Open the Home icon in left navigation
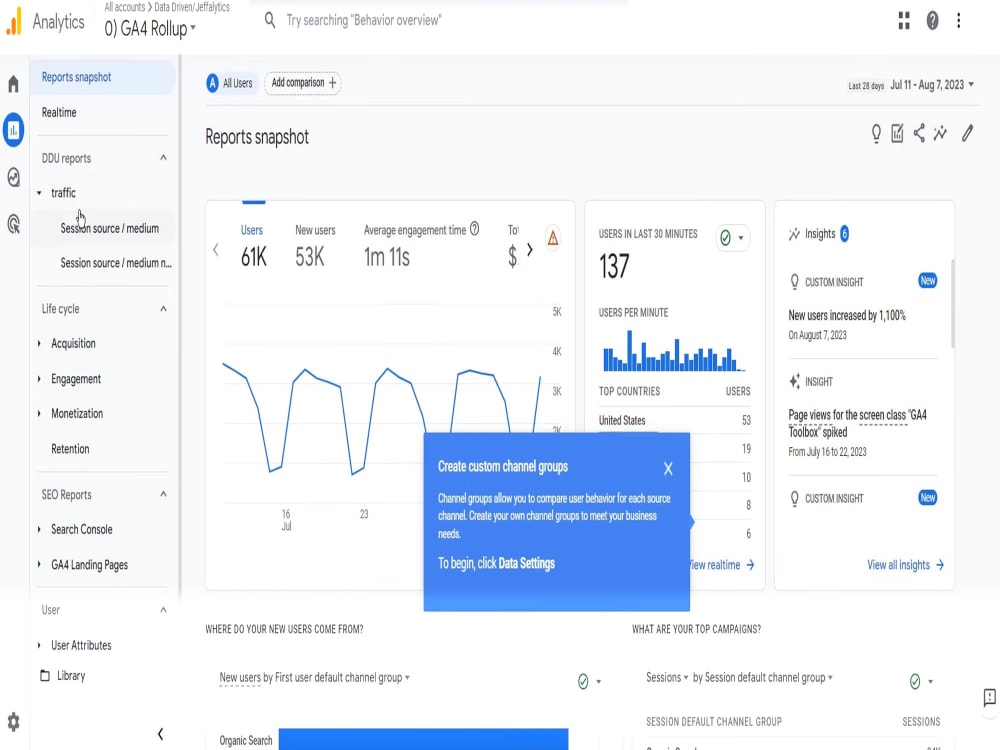The image size is (1000, 750). tap(13, 84)
